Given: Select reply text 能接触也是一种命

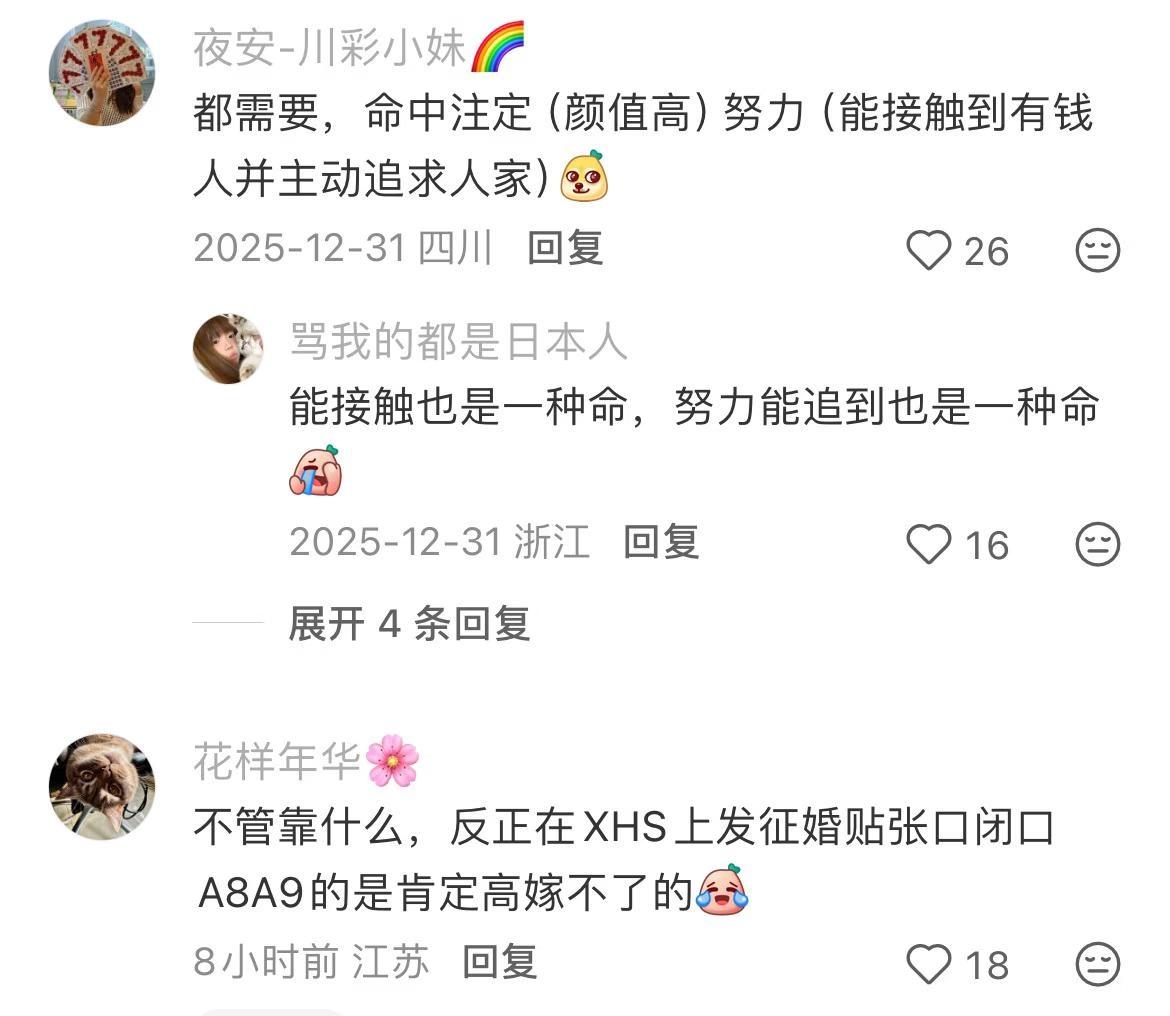Looking at the screenshot, I should coord(694,440).
